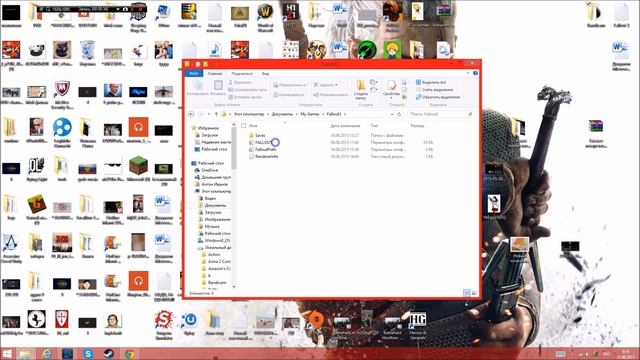This screenshot has width=640, height=360.
Task: Click the Переименовать command
Action: (x=331, y=95)
